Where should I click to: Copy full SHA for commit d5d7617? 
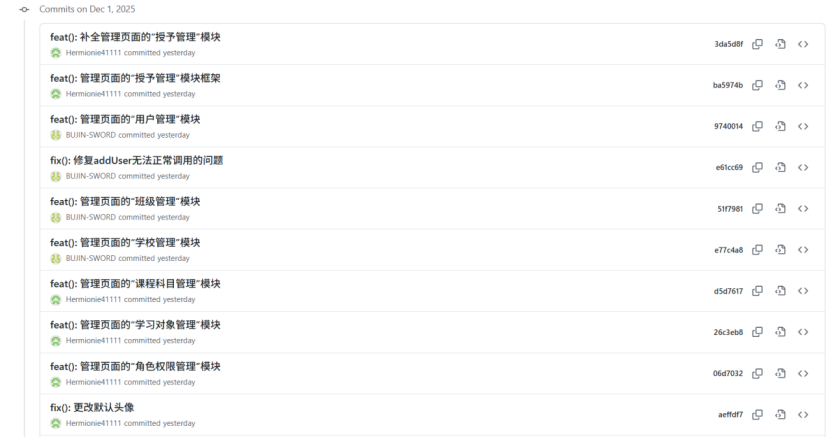tap(757, 291)
